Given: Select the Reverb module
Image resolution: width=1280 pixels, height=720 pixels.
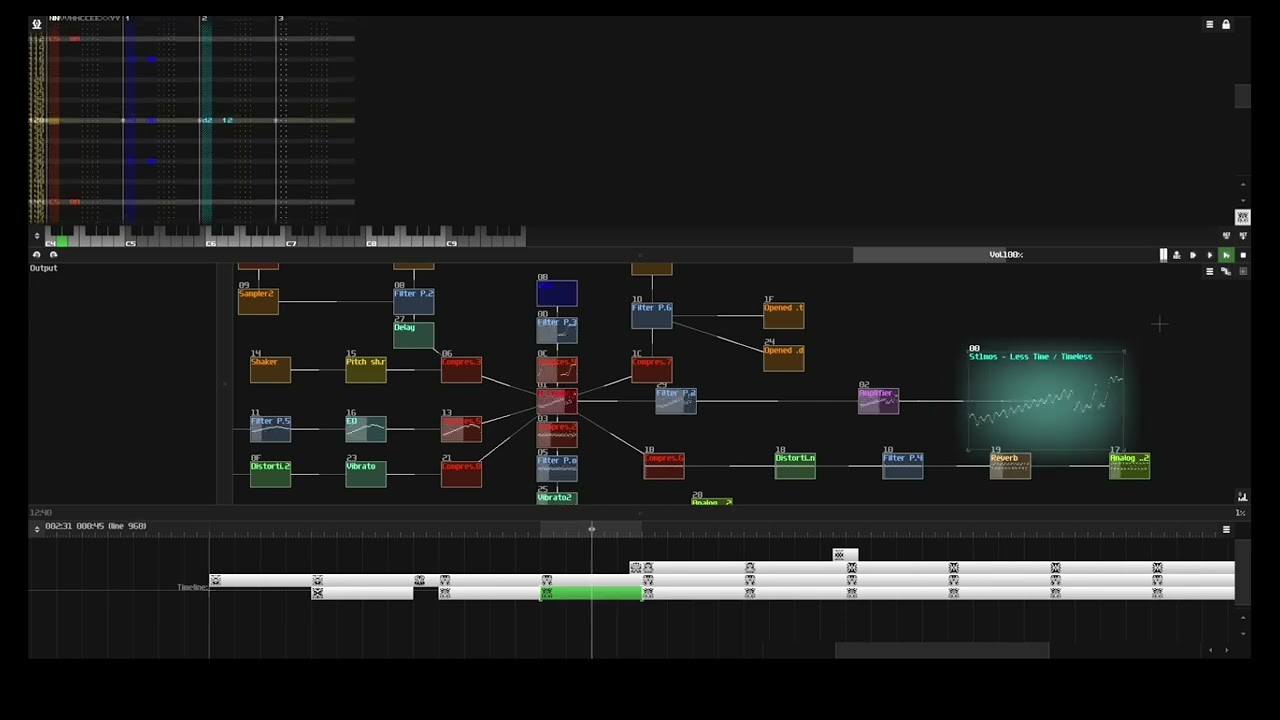Looking at the screenshot, I should tap(1010, 466).
